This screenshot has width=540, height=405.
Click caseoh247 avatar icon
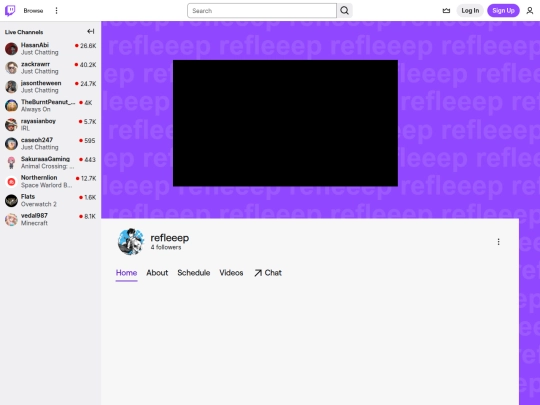(11, 144)
